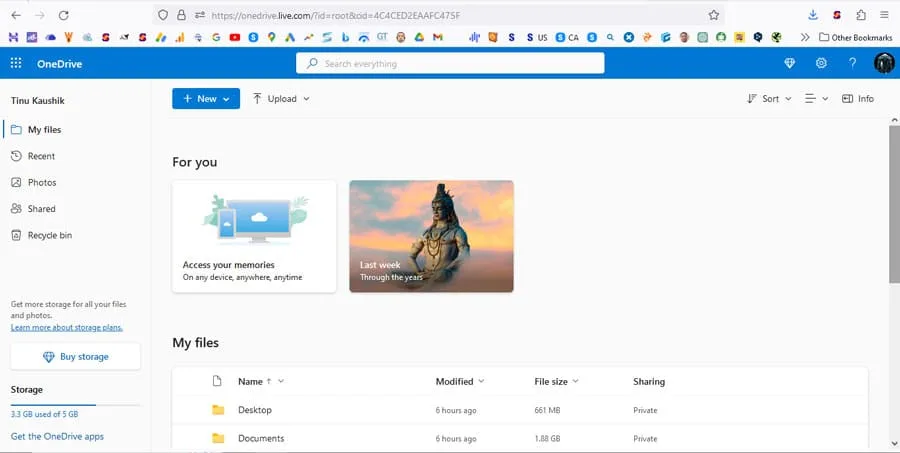Open the YouTube bookmark

pyautogui.click(x=235, y=37)
